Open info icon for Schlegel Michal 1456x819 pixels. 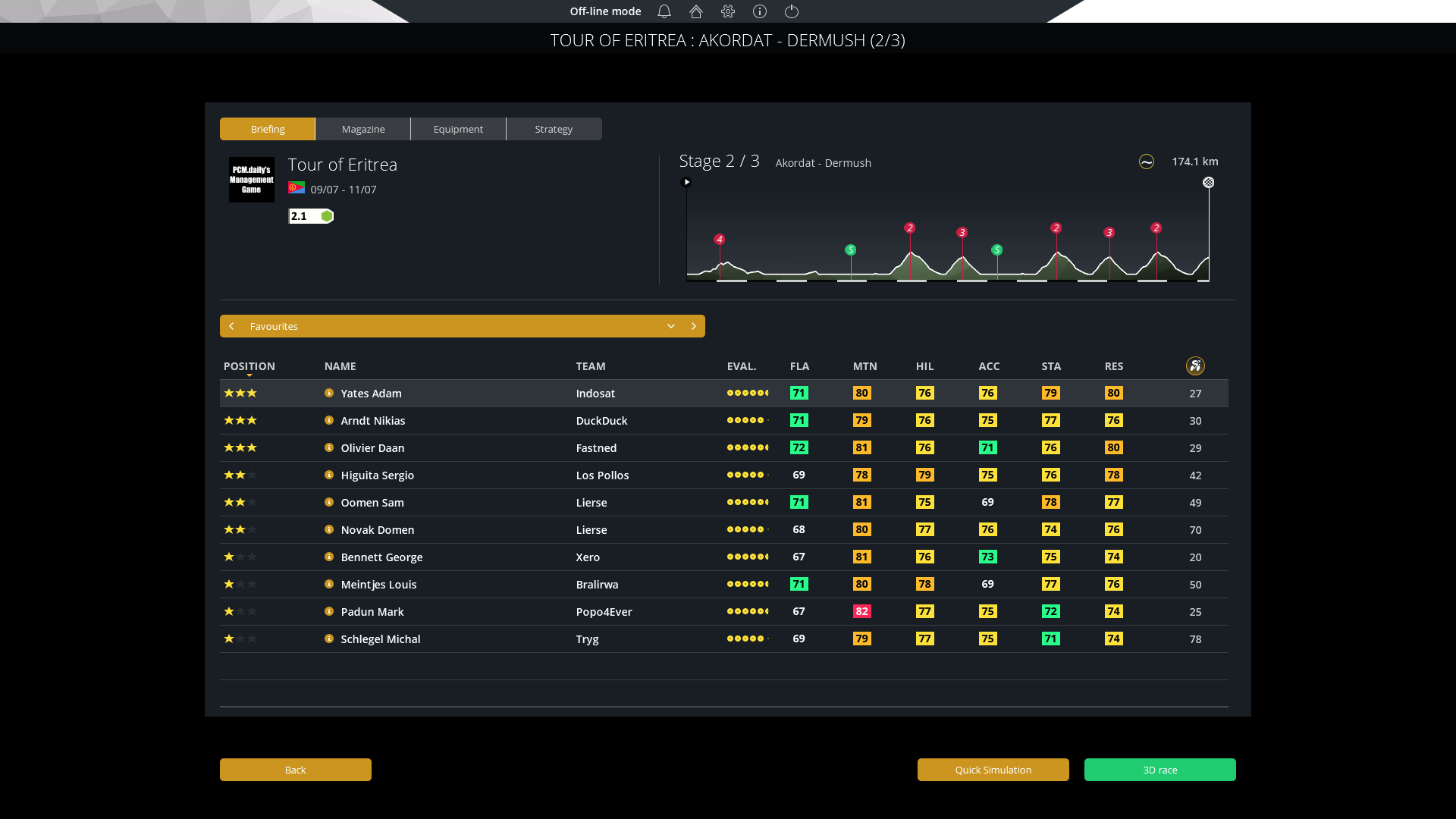pyautogui.click(x=329, y=639)
